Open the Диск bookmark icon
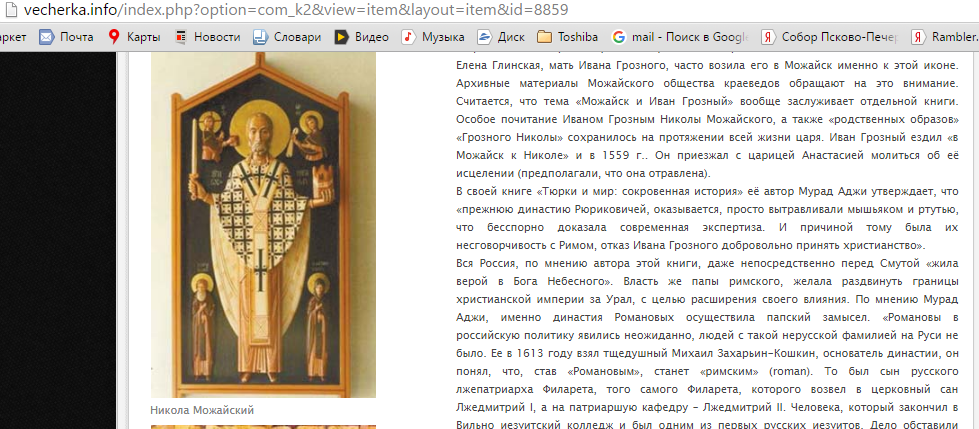The image size is (979, 429). (x=484, y=37)
